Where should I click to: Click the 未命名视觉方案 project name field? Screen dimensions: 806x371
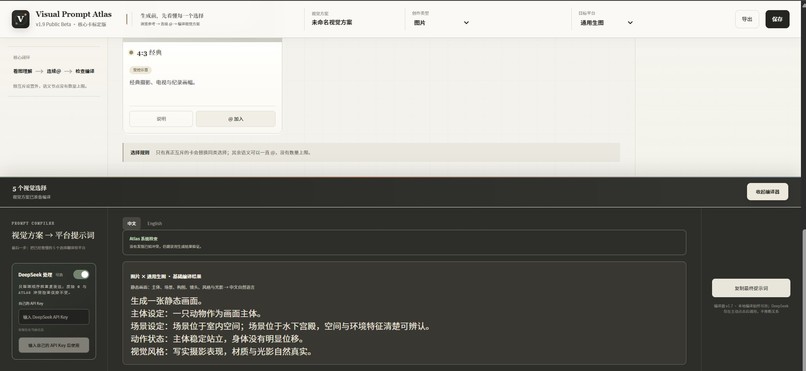(x=332, y=23)
